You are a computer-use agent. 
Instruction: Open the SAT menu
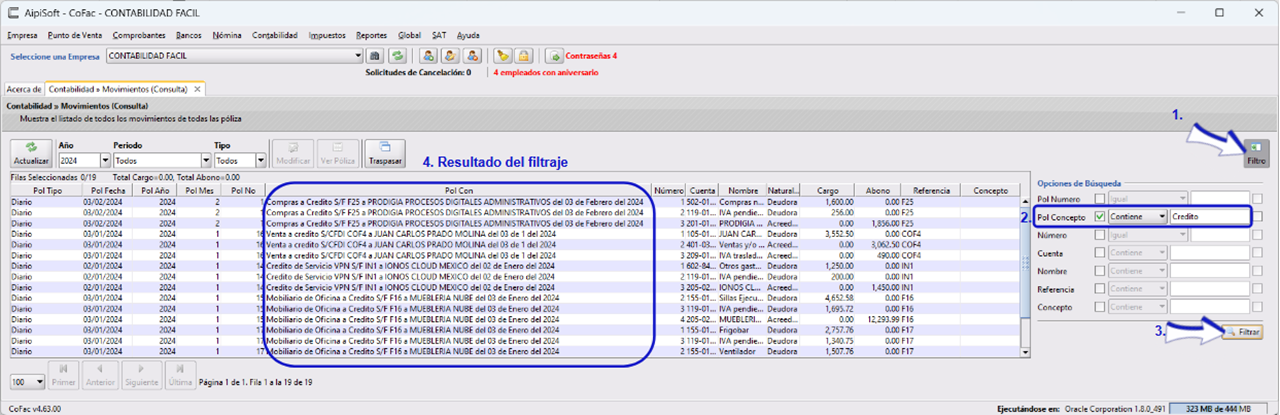[x=437, y=35]
